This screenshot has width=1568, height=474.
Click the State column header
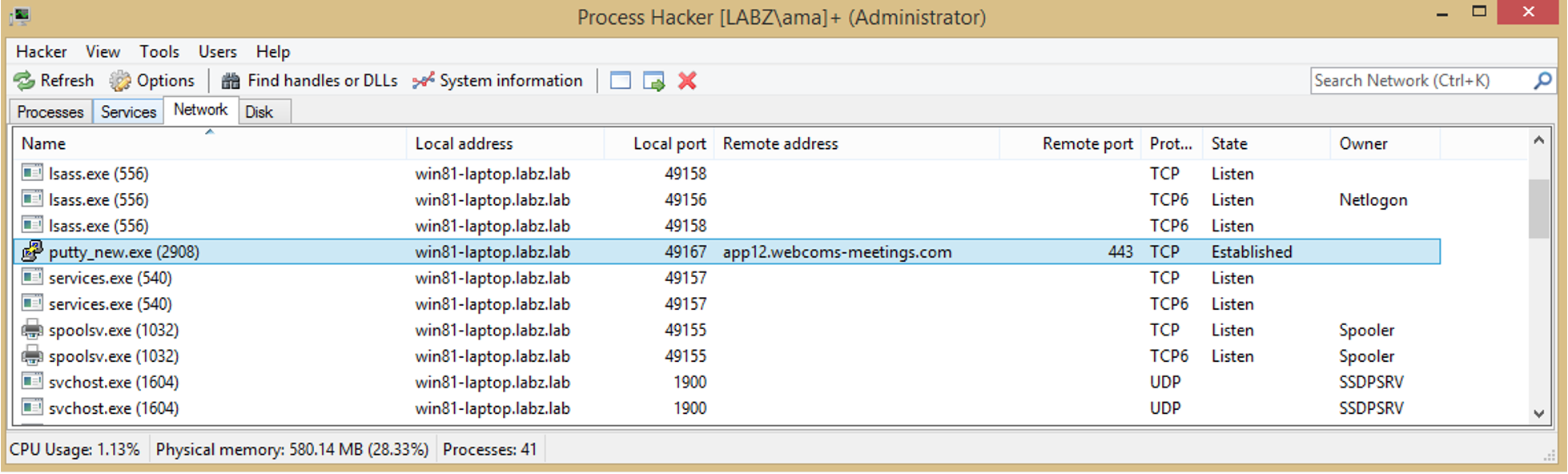(1230, 143)
